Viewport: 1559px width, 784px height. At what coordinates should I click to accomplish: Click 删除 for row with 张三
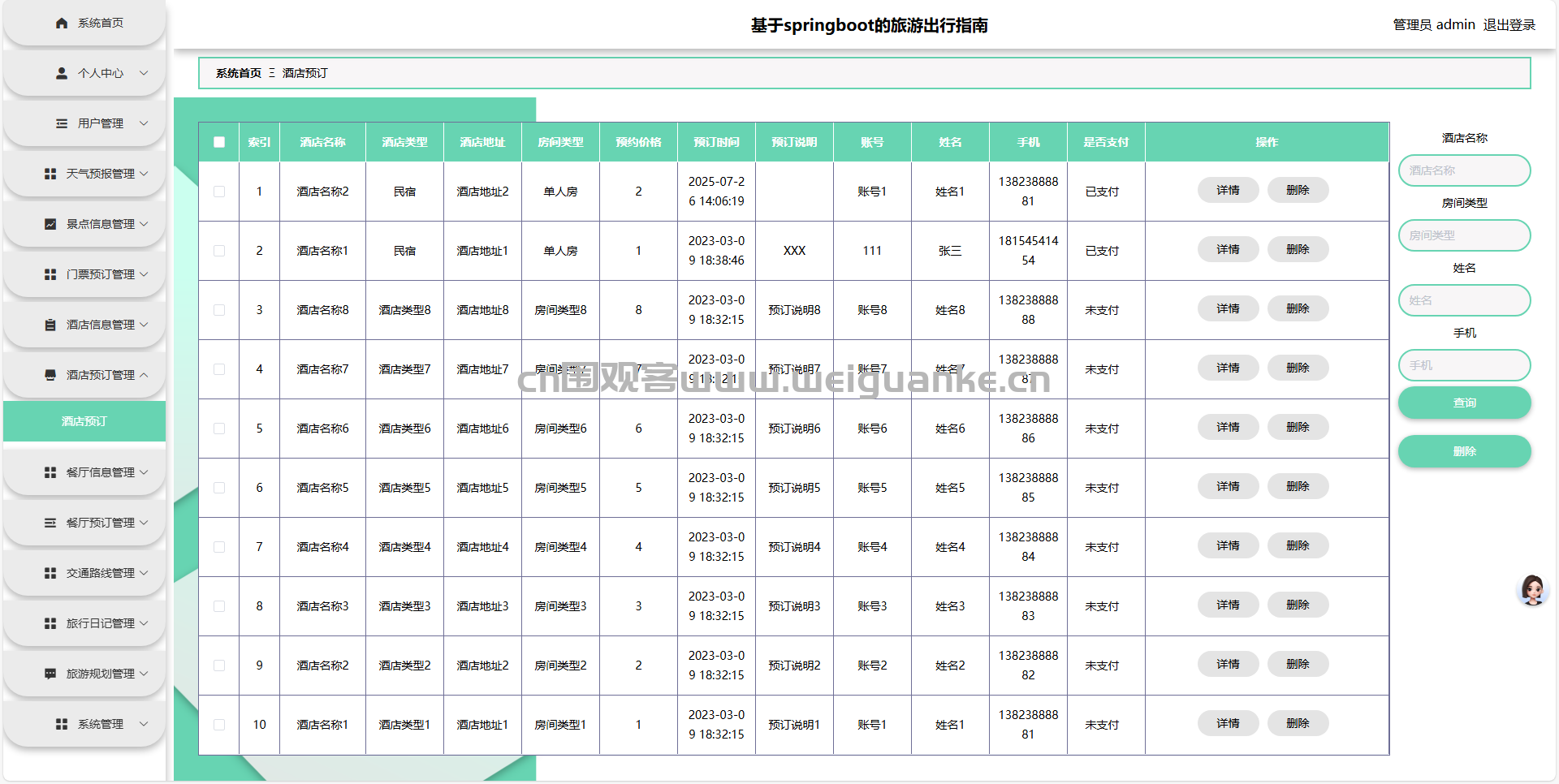1298,249
